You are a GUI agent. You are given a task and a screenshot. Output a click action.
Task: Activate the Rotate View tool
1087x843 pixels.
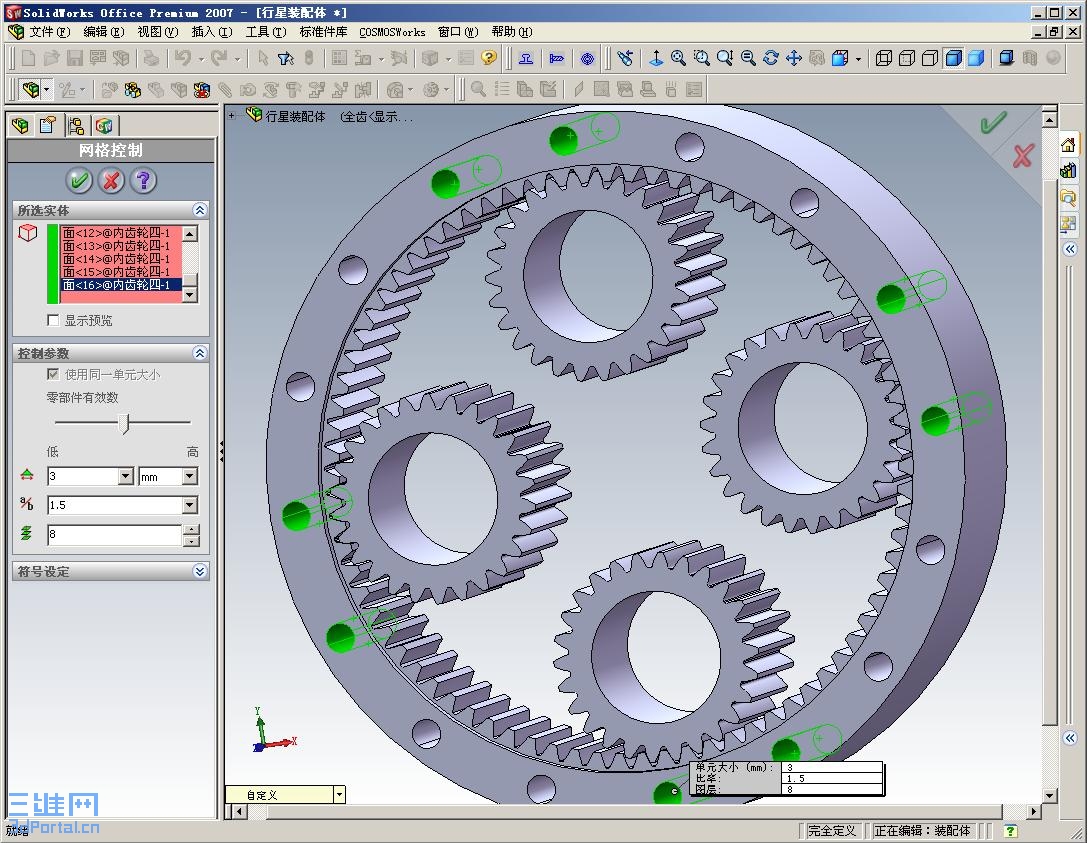tap(771, 58)
